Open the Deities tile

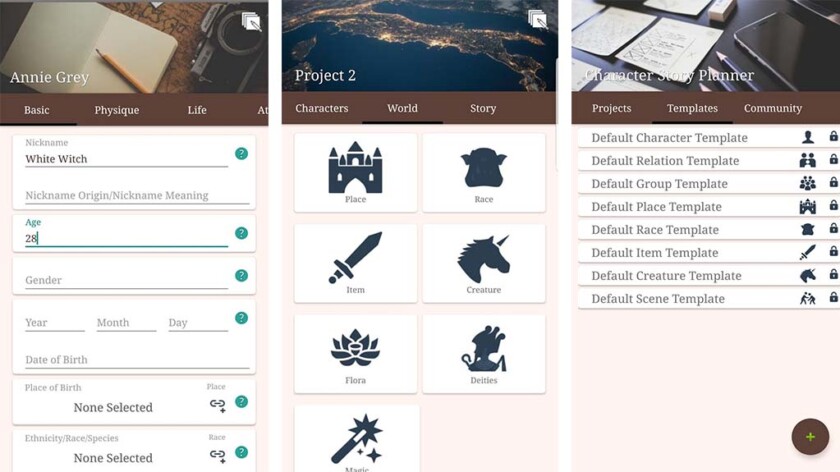coord(484,354)
